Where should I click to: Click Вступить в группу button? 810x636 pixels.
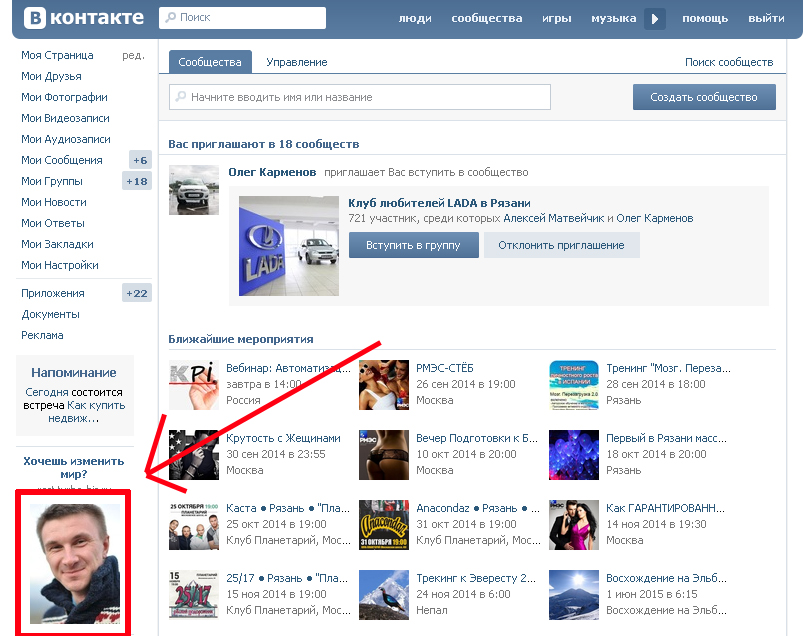pos(413,245)
